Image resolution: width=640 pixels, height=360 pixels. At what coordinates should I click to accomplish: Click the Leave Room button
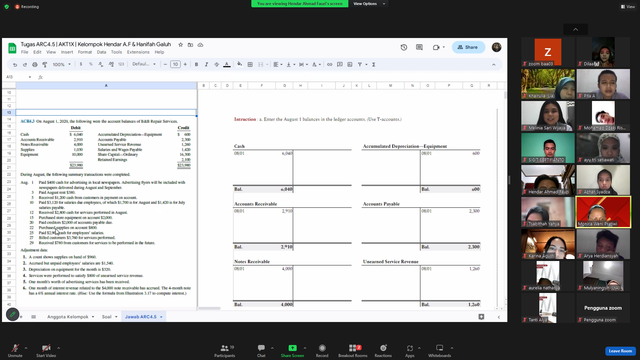[620, 351]
